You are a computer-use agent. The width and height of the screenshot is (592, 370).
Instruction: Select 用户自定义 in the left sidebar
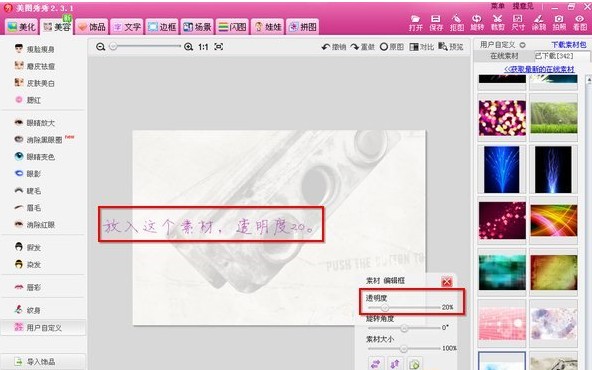43,327
